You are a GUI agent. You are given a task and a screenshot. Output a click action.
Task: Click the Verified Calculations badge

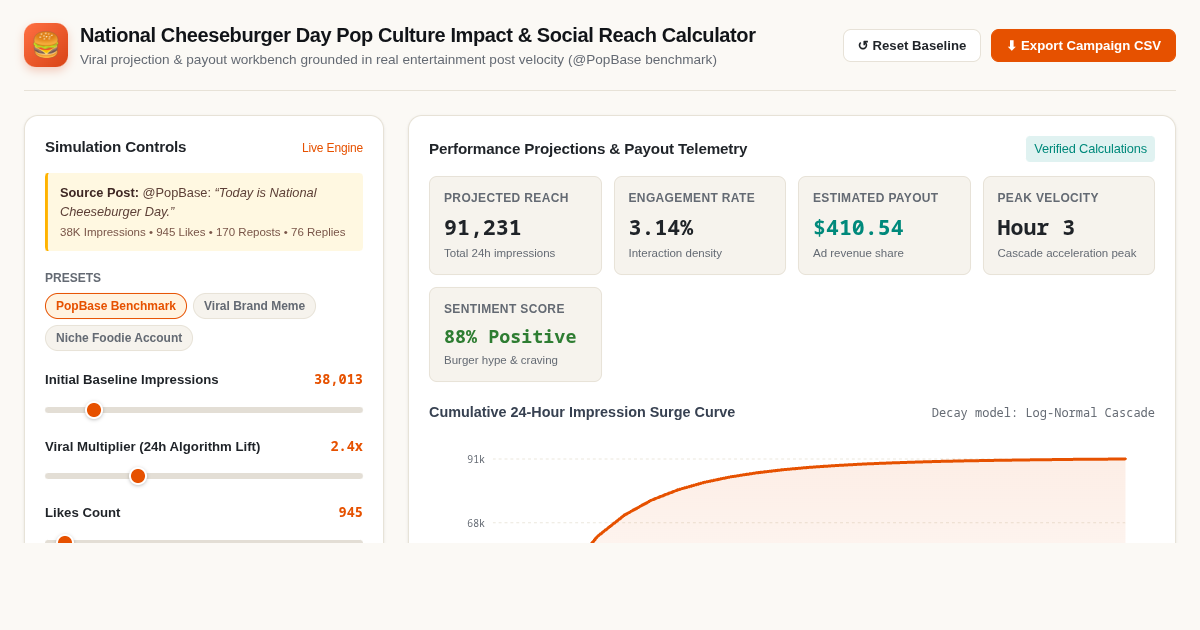tap(1090, 149)
